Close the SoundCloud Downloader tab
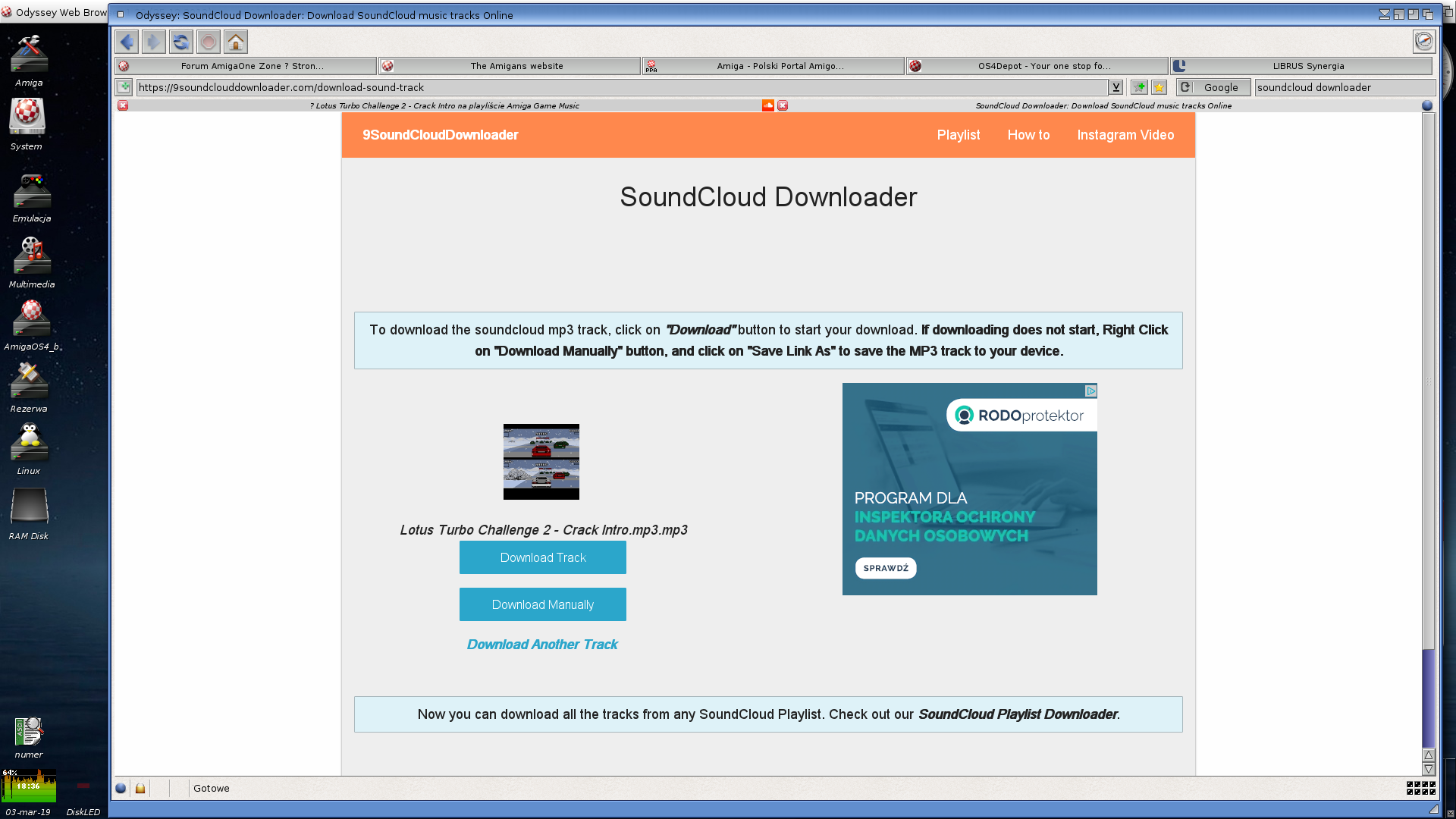The image size is (1456, 819). [783, 105]
